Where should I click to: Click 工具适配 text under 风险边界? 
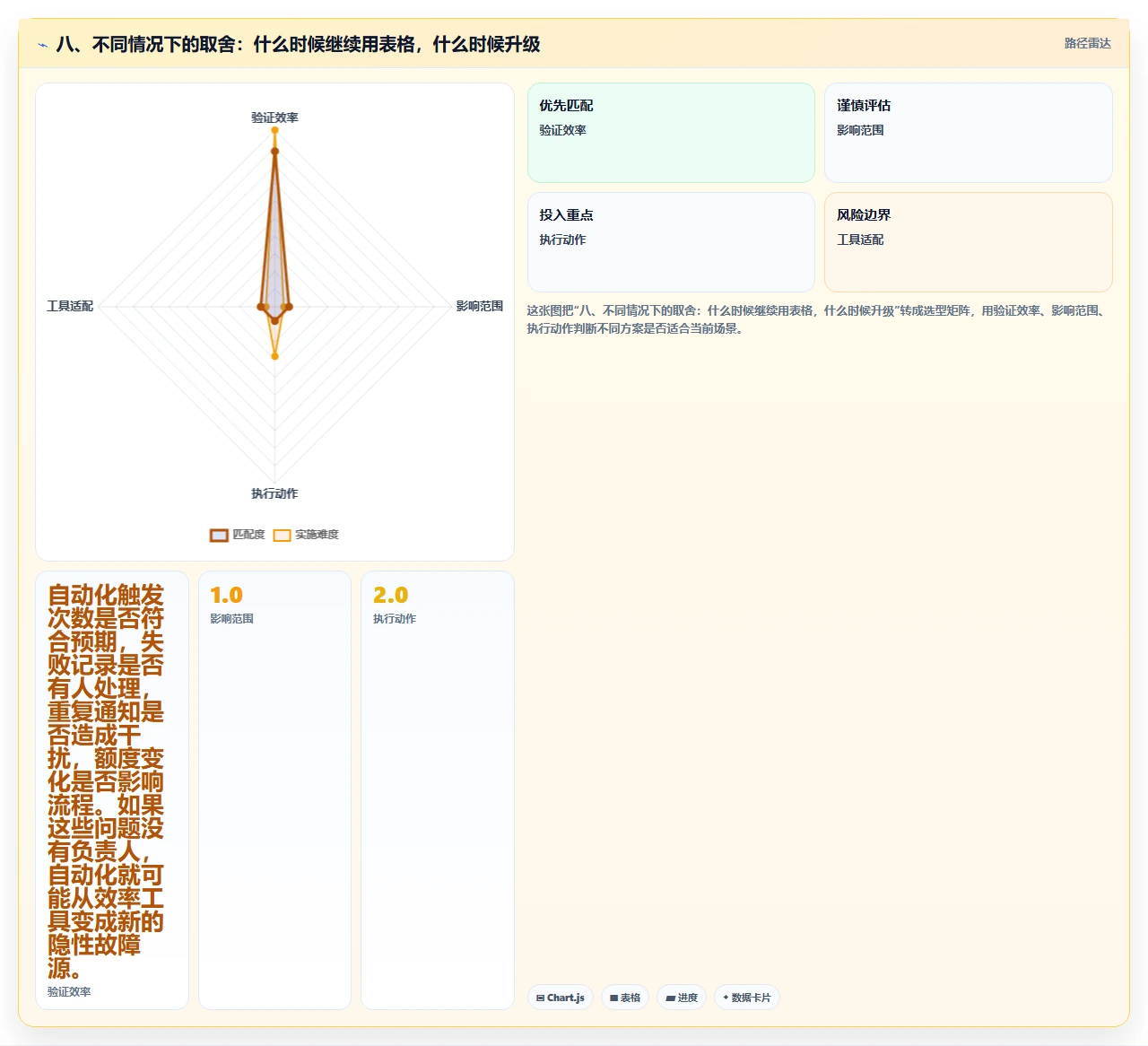(x=860, y=240)
